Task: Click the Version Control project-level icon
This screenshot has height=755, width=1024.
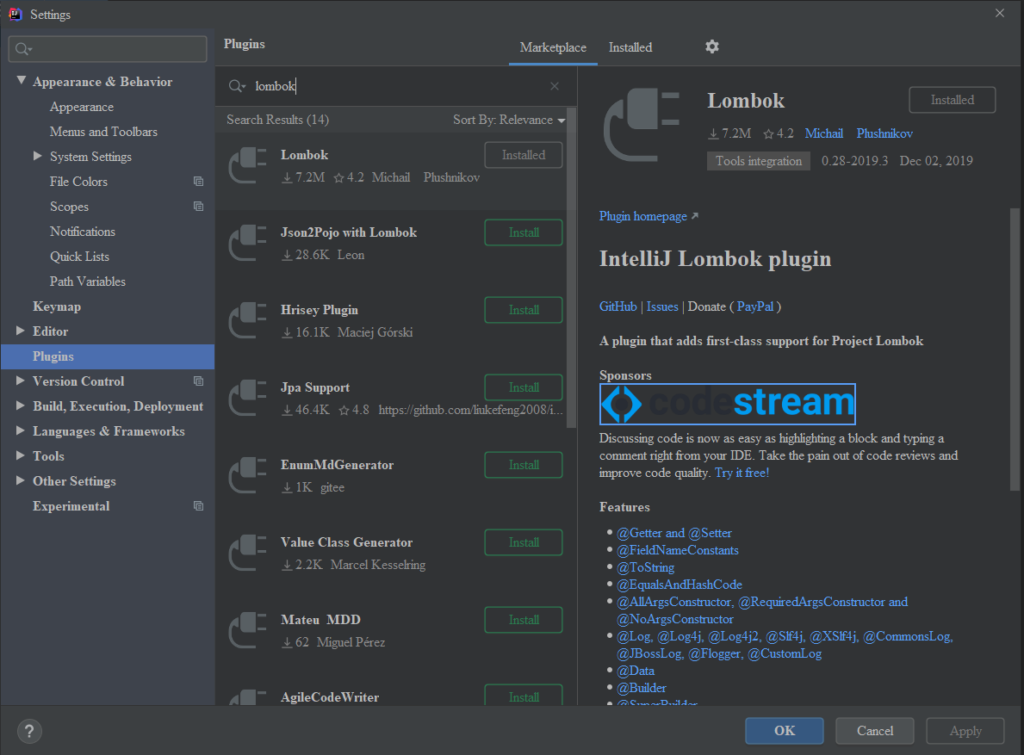Action: (x=198, y=382)
